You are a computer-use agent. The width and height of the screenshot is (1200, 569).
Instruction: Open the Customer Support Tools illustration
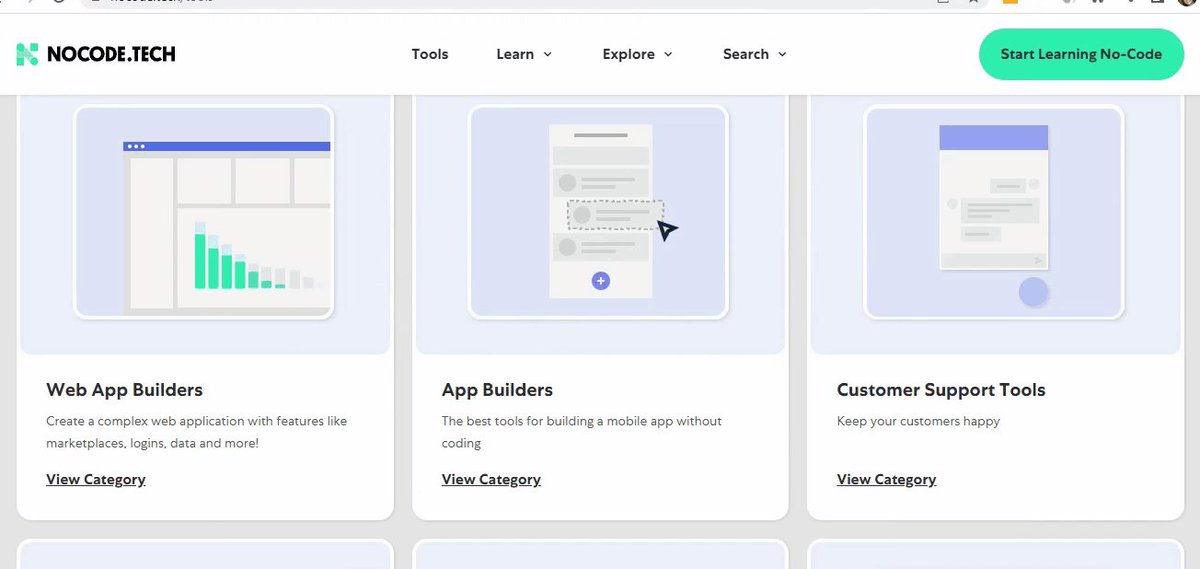[994, 212]
